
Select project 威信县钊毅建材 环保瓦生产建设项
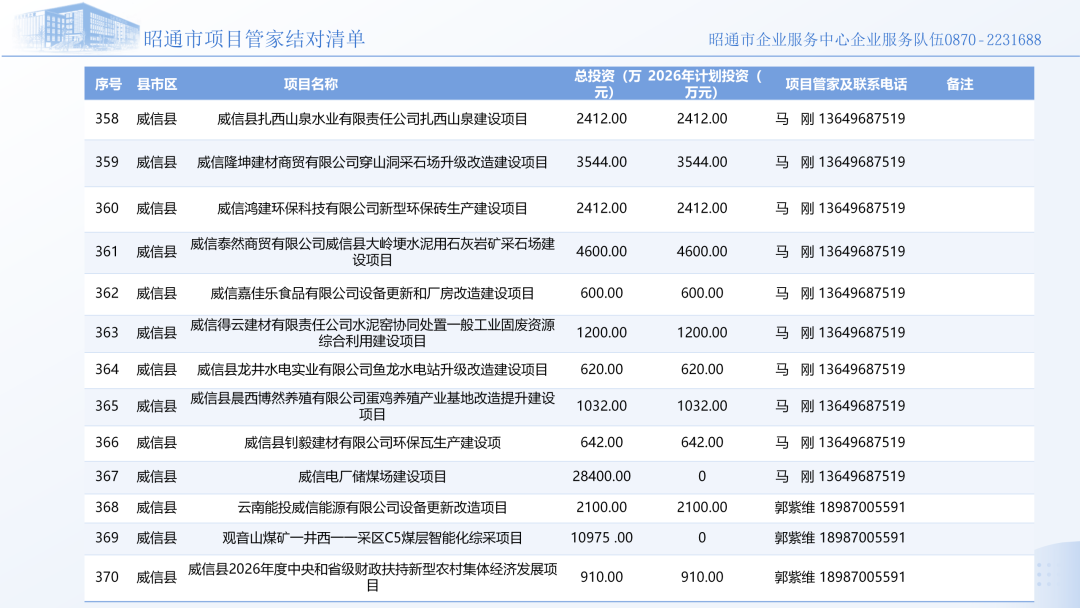[372, 443]
